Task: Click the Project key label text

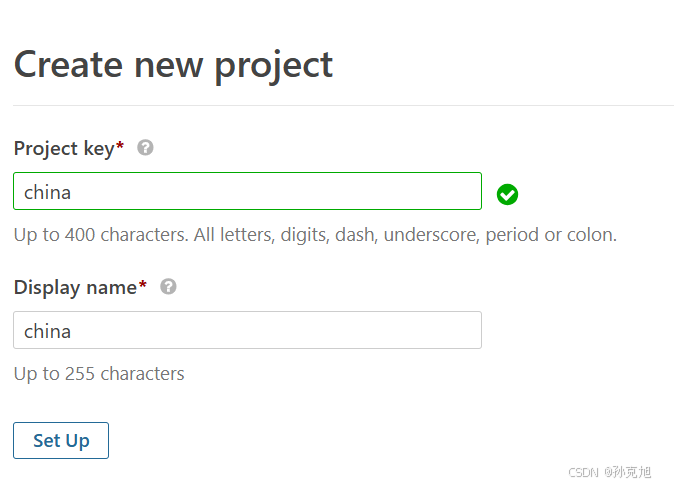Action: tap(64, 149)
